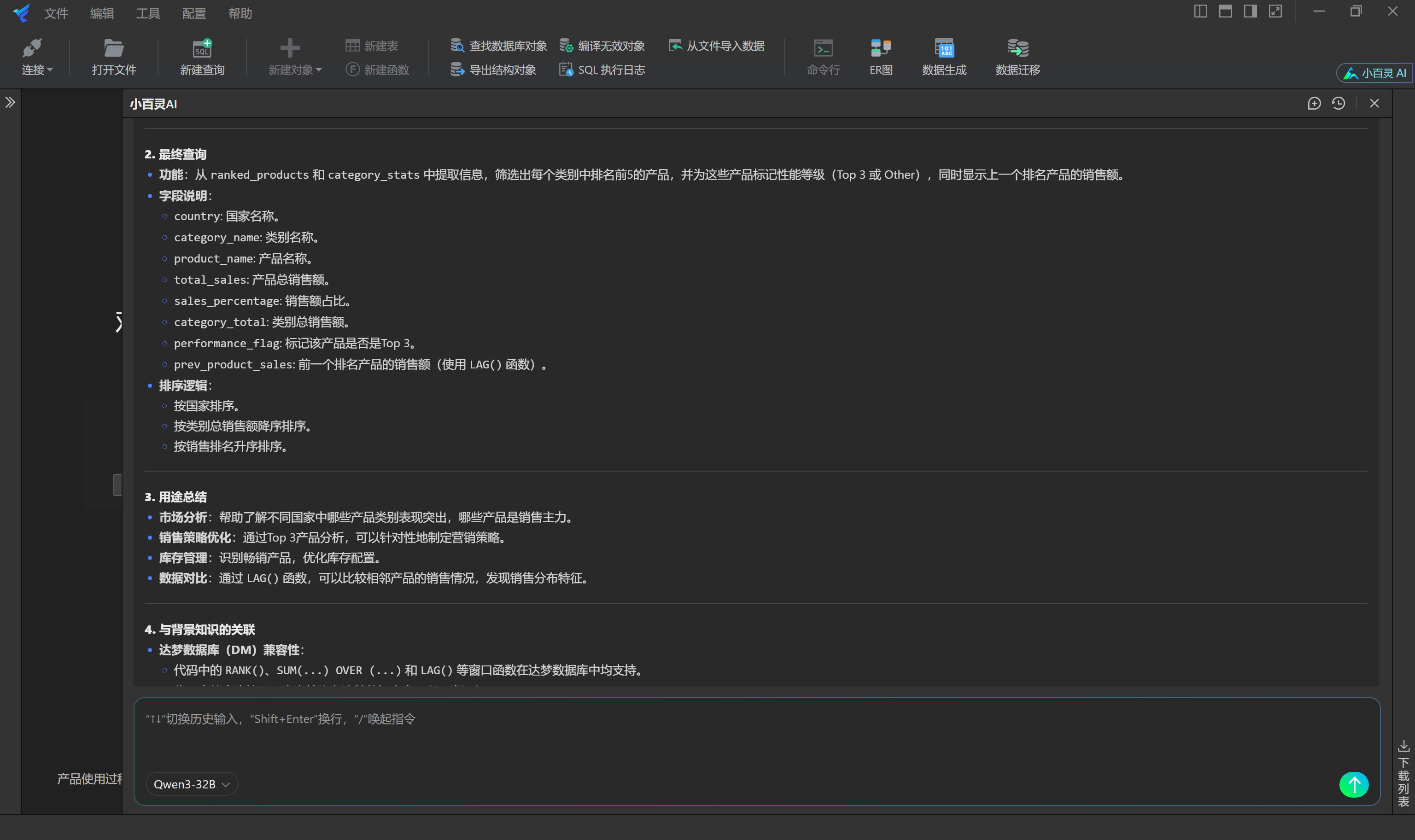Open the SQL 执行日志 log viewer
The image size is (1415, 840).
click(602, 69)
